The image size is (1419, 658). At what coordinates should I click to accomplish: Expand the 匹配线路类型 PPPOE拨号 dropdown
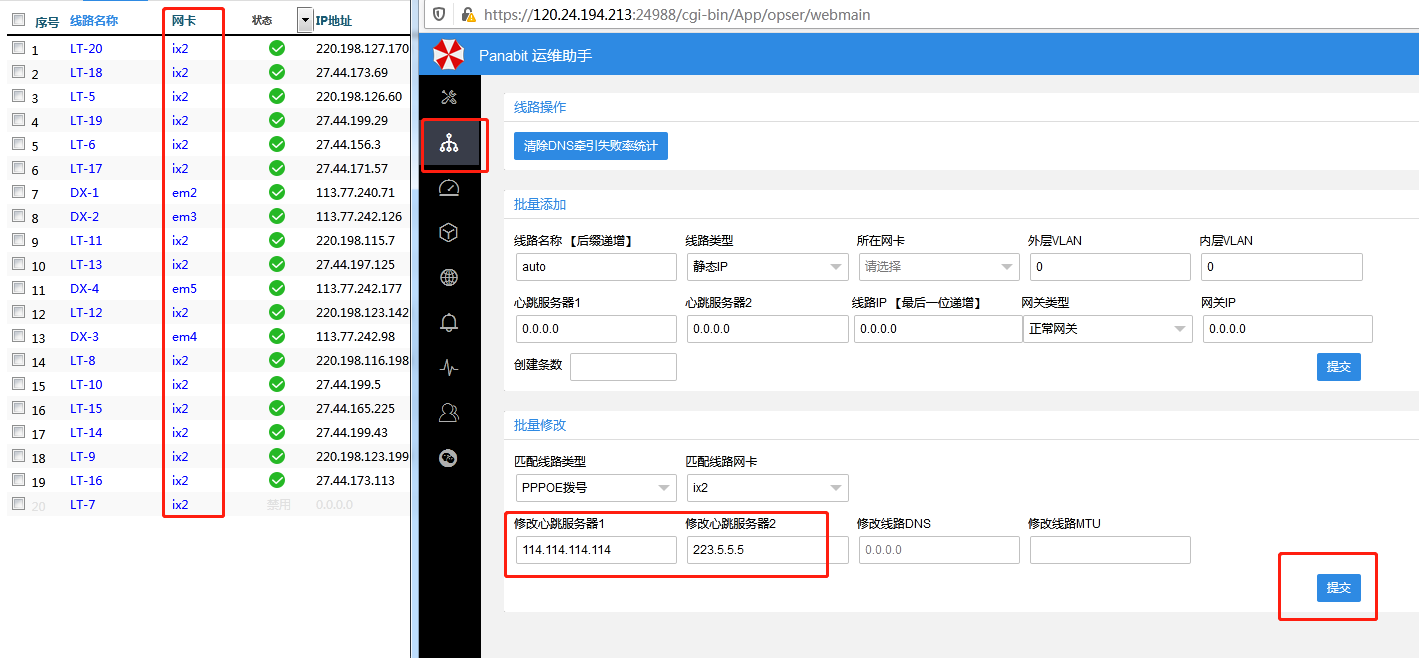click(x=595, y=488)
